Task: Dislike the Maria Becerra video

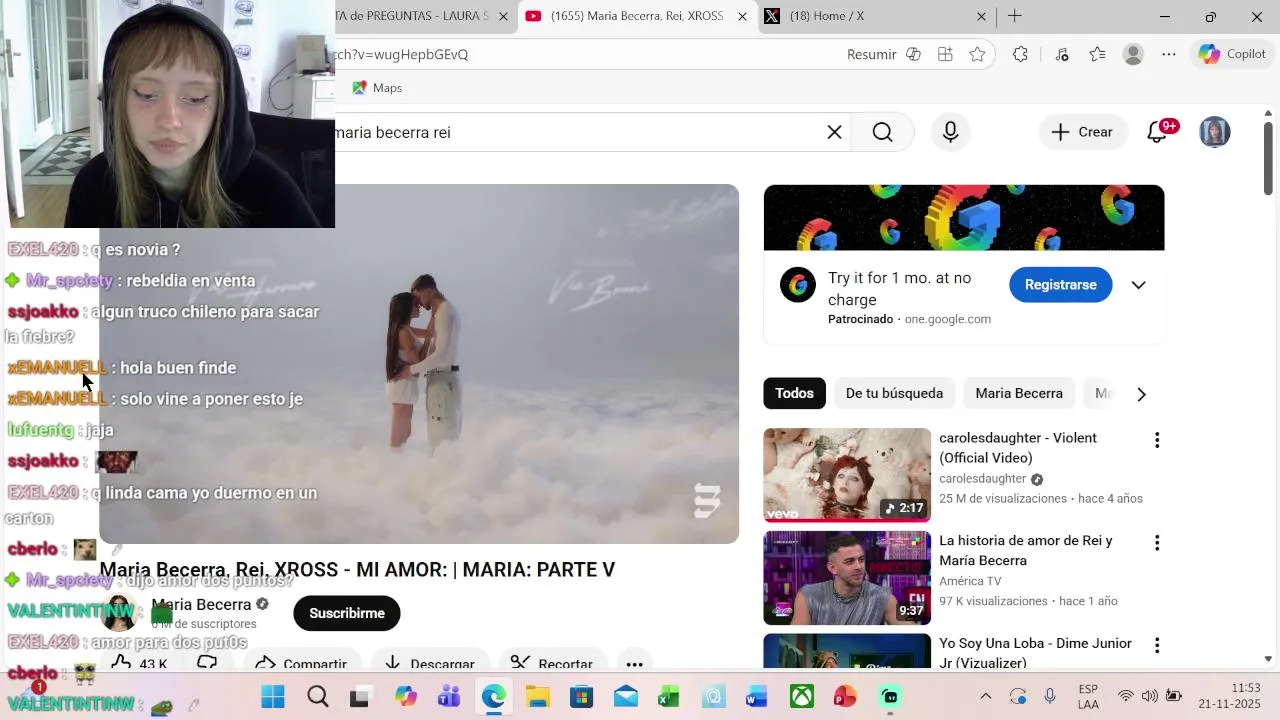Action: [207, 661]
